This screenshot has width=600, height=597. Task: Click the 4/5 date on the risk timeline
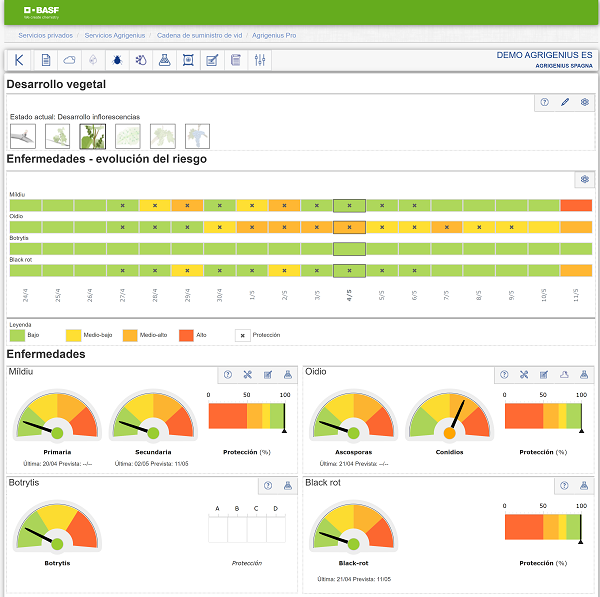pyautogui.click(x=349, y=296)
